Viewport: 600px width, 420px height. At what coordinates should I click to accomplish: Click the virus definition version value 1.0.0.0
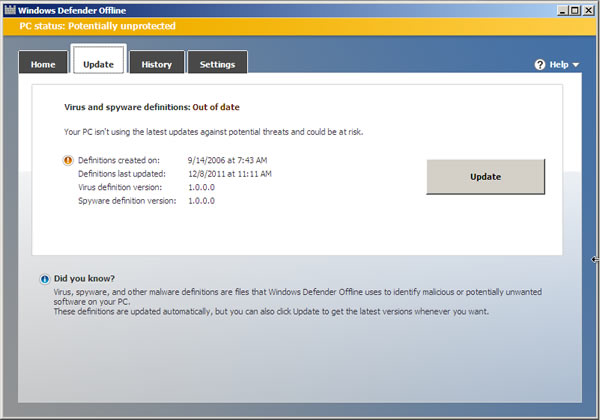click(201, 187)
